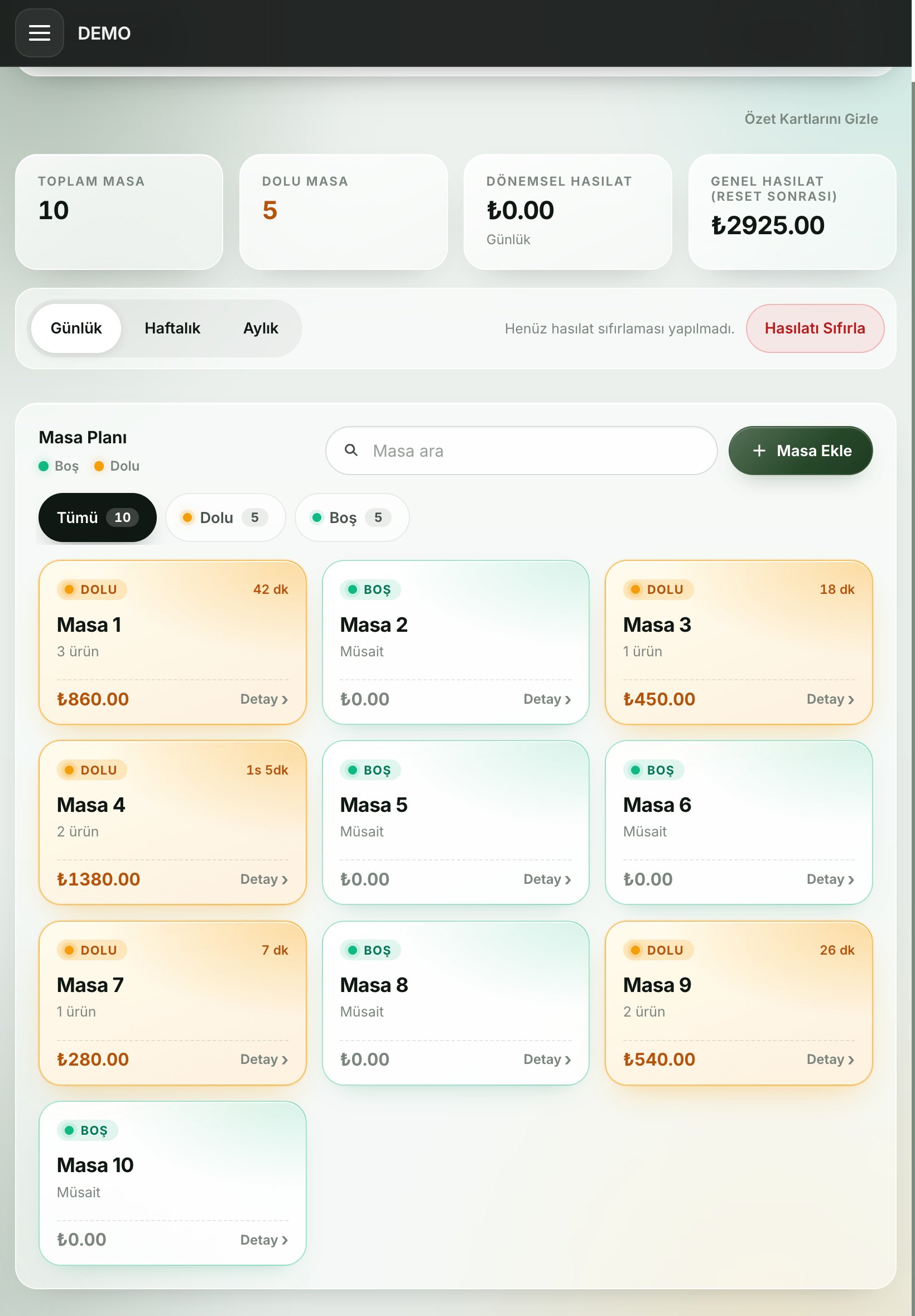Click the orange dot in Dolu filter
The width and height of the screenshot is (915, 1316).
point(187,517)
